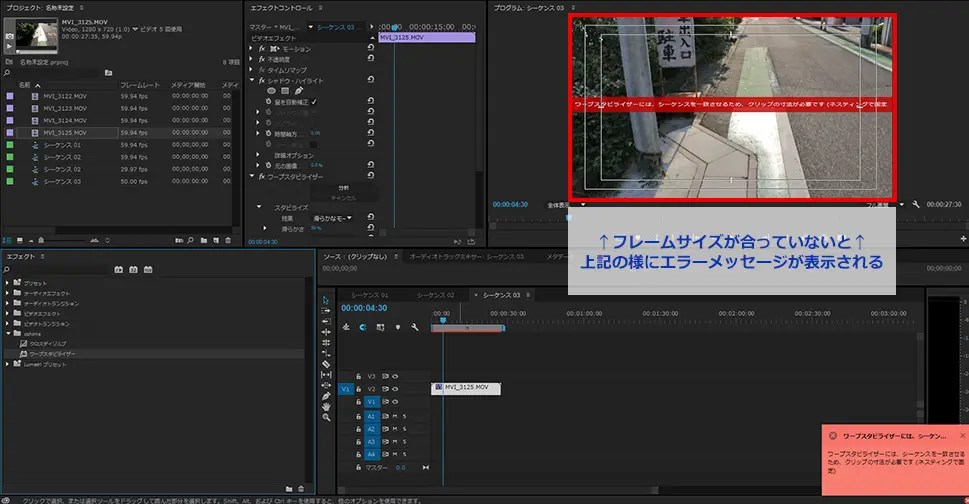Reset the Motion effect parameters
The image size is (969, 504).
tap(370, 48)
